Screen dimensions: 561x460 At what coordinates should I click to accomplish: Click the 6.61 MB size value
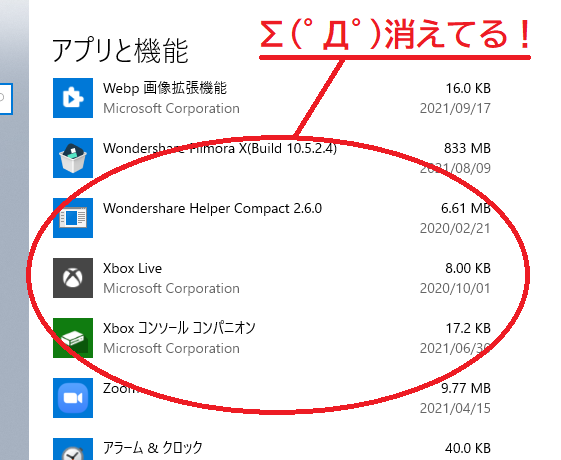465,208
